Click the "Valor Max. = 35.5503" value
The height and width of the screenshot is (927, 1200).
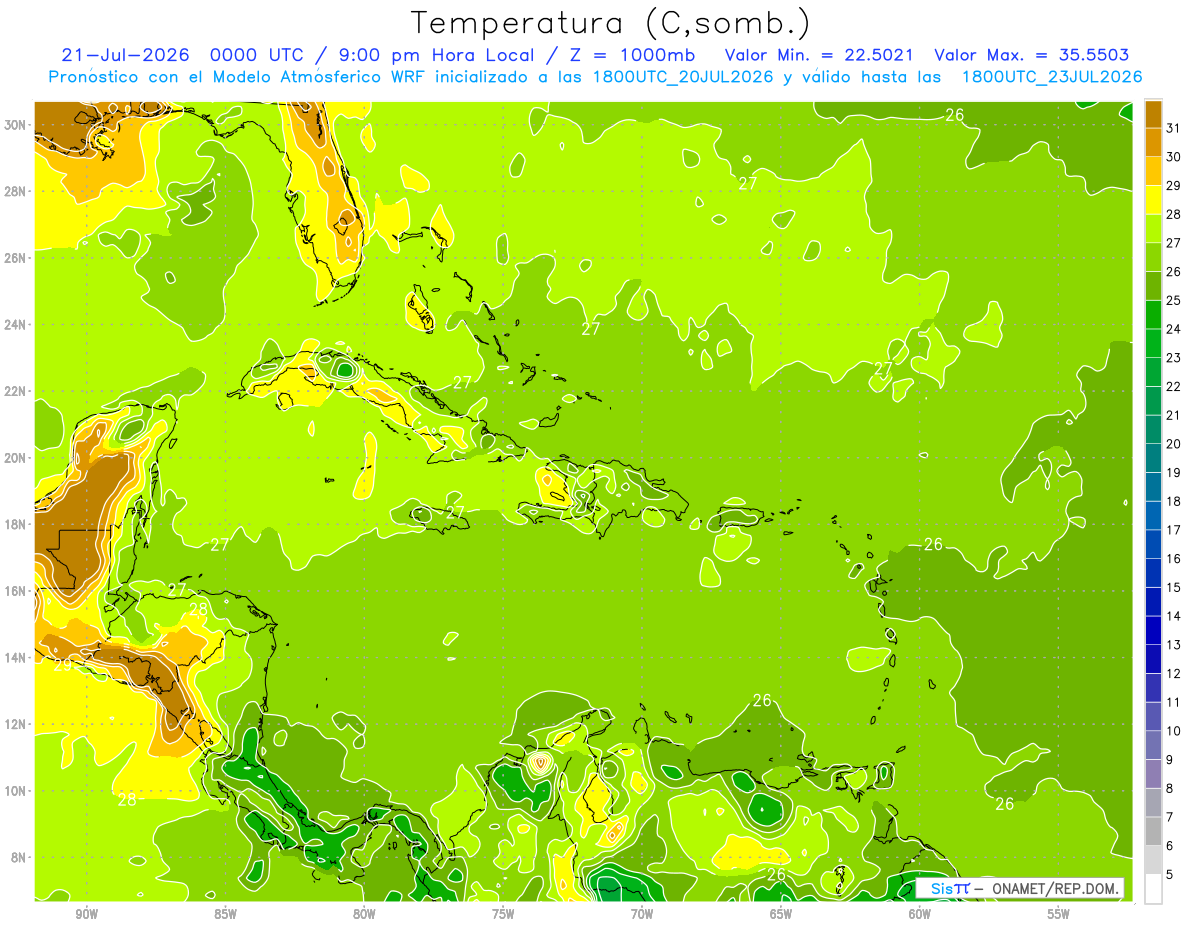coord(1032,55)
